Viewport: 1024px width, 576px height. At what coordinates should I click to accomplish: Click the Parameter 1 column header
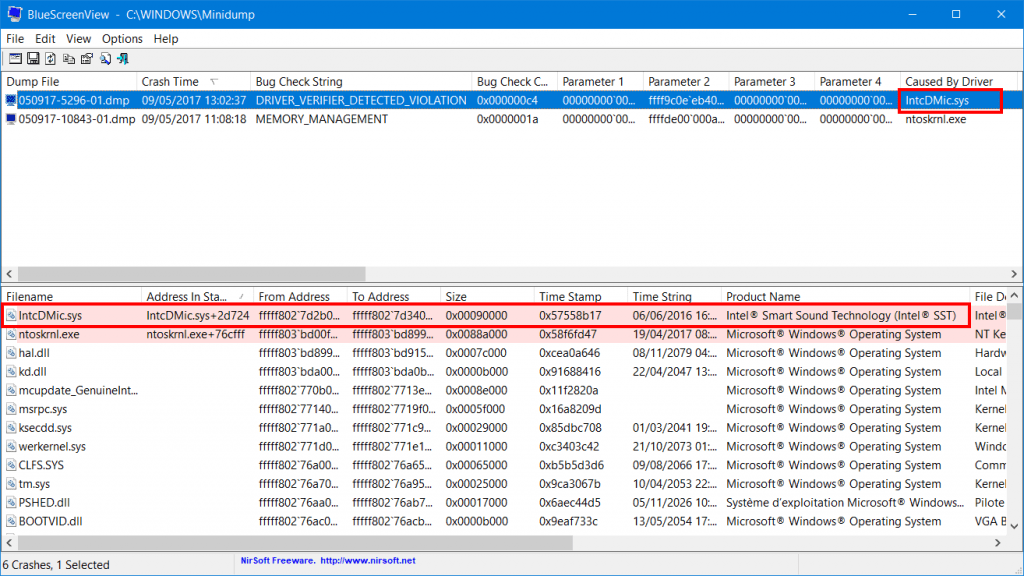(600, 82)
